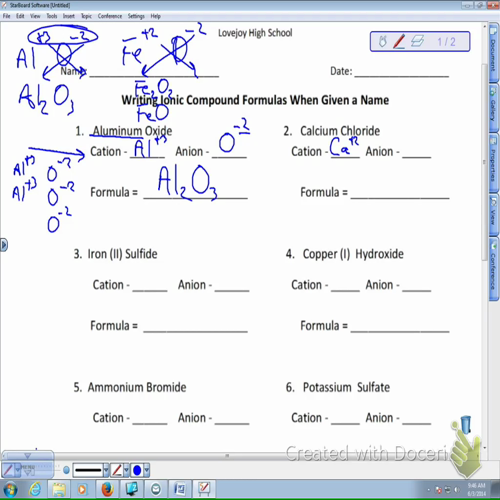Open the Settings menu
The height and width of the screenshot is (500, 500).
pyautogui.click(x=136, y=16)
